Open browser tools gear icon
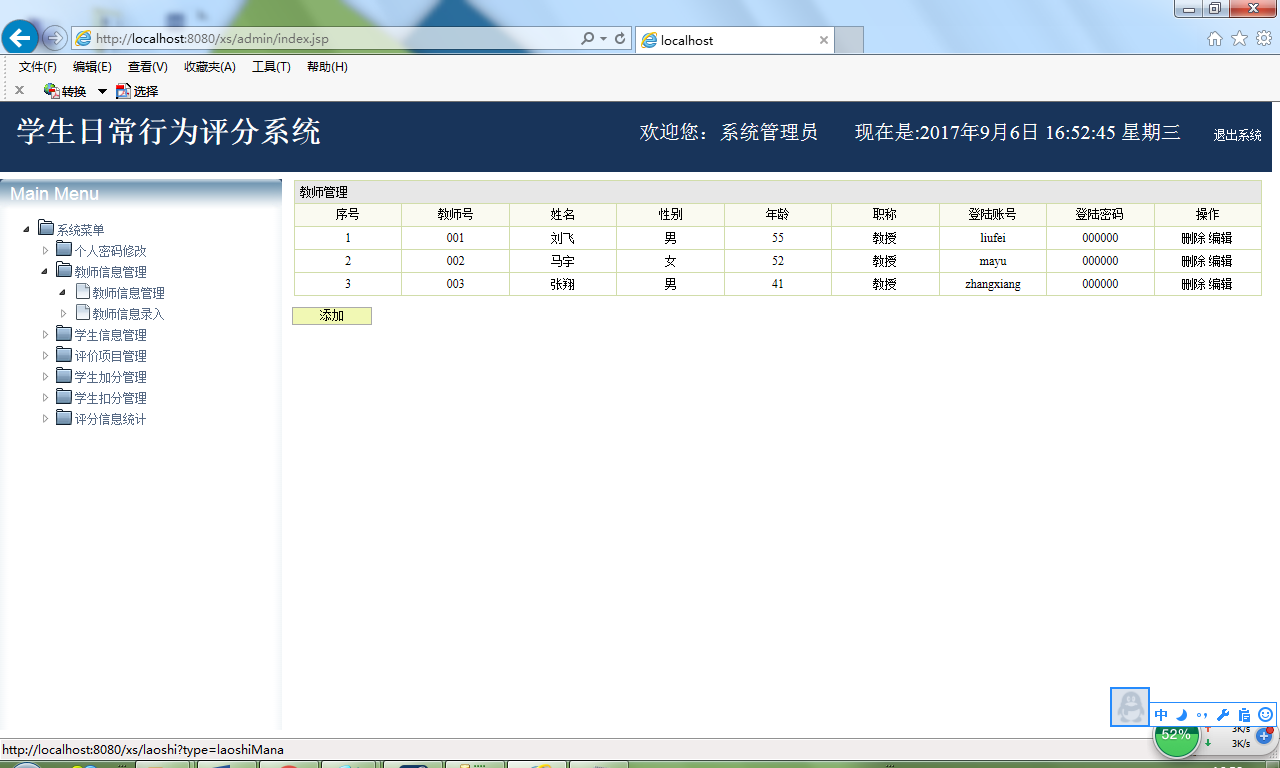The height and width of the screenshot is (768, 1280). click(x=1264, y=39)
